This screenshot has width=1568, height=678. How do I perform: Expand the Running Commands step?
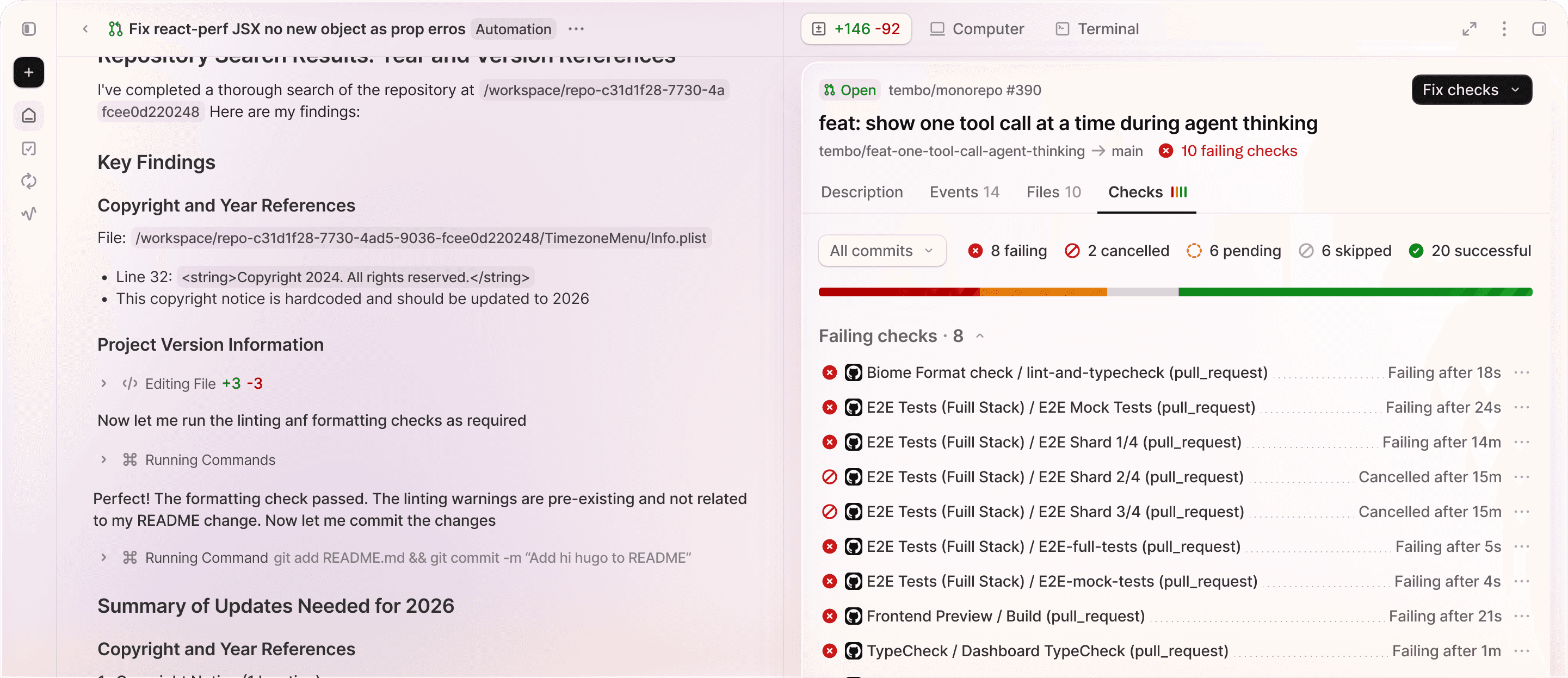pyautogui.click(x=103, y=459)
